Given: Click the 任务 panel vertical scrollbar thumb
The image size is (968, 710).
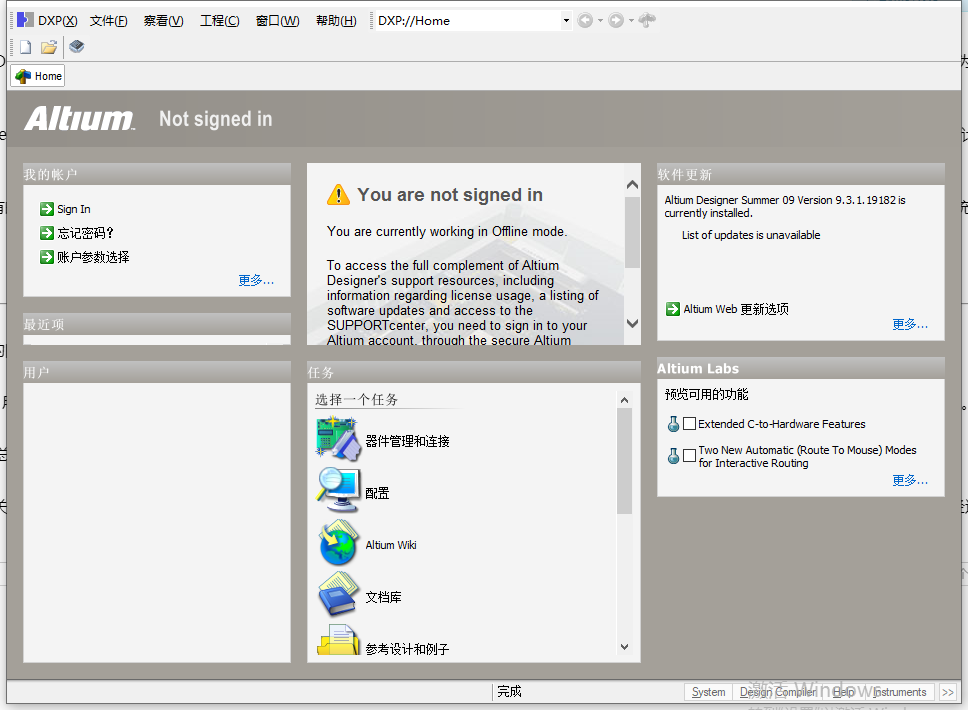Looking at the screenshot, I should click(x=625, y=460).
